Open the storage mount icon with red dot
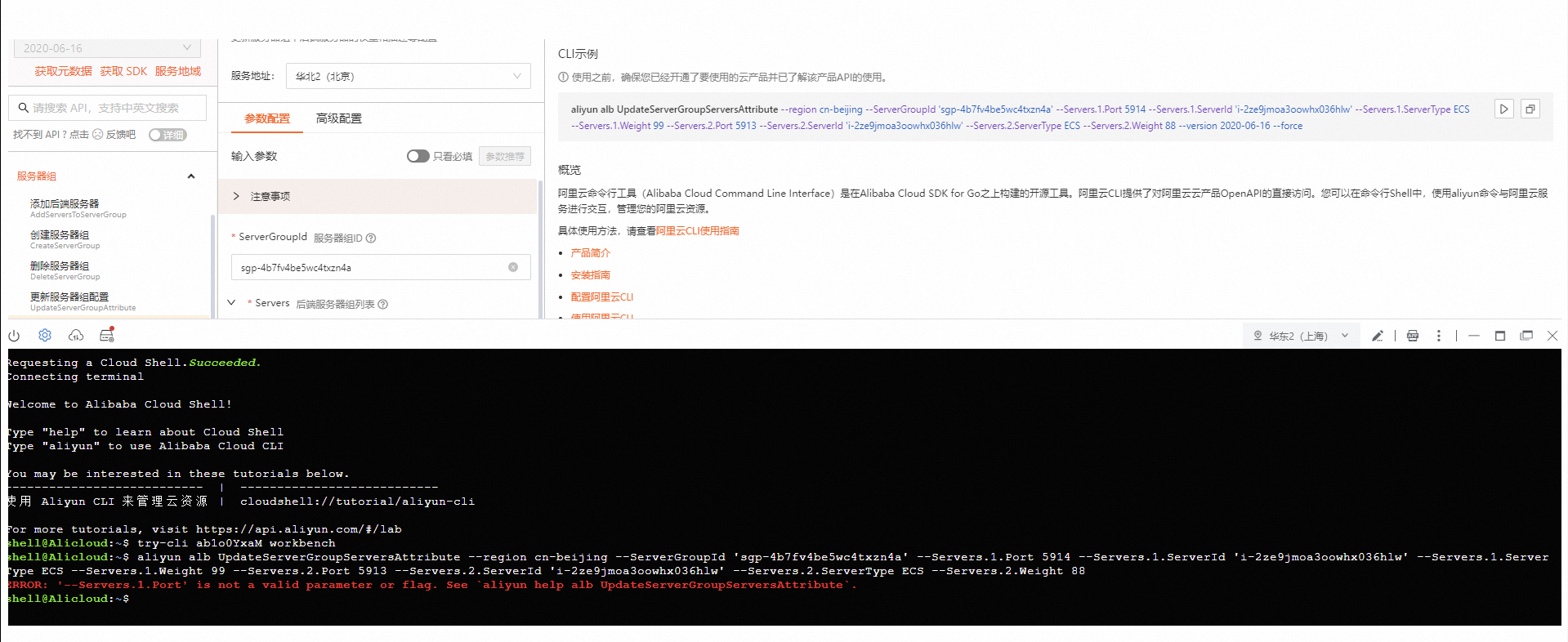 (x=107, y=335)
